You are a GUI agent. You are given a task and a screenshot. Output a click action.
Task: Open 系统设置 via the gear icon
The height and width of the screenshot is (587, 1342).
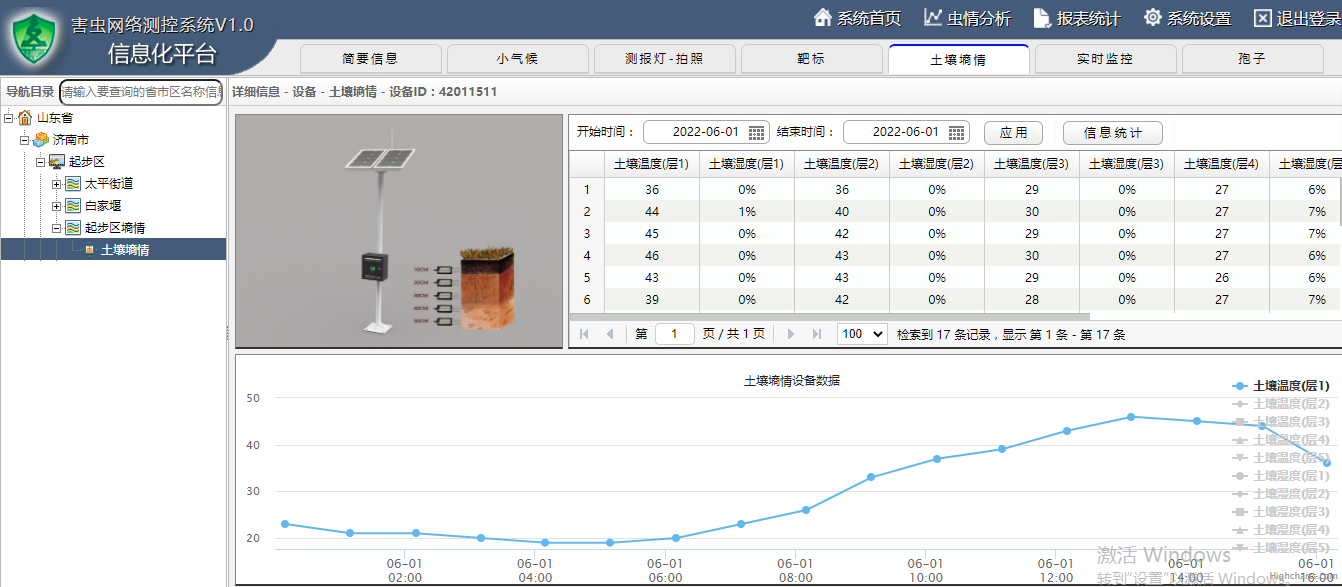point(1153,18)
